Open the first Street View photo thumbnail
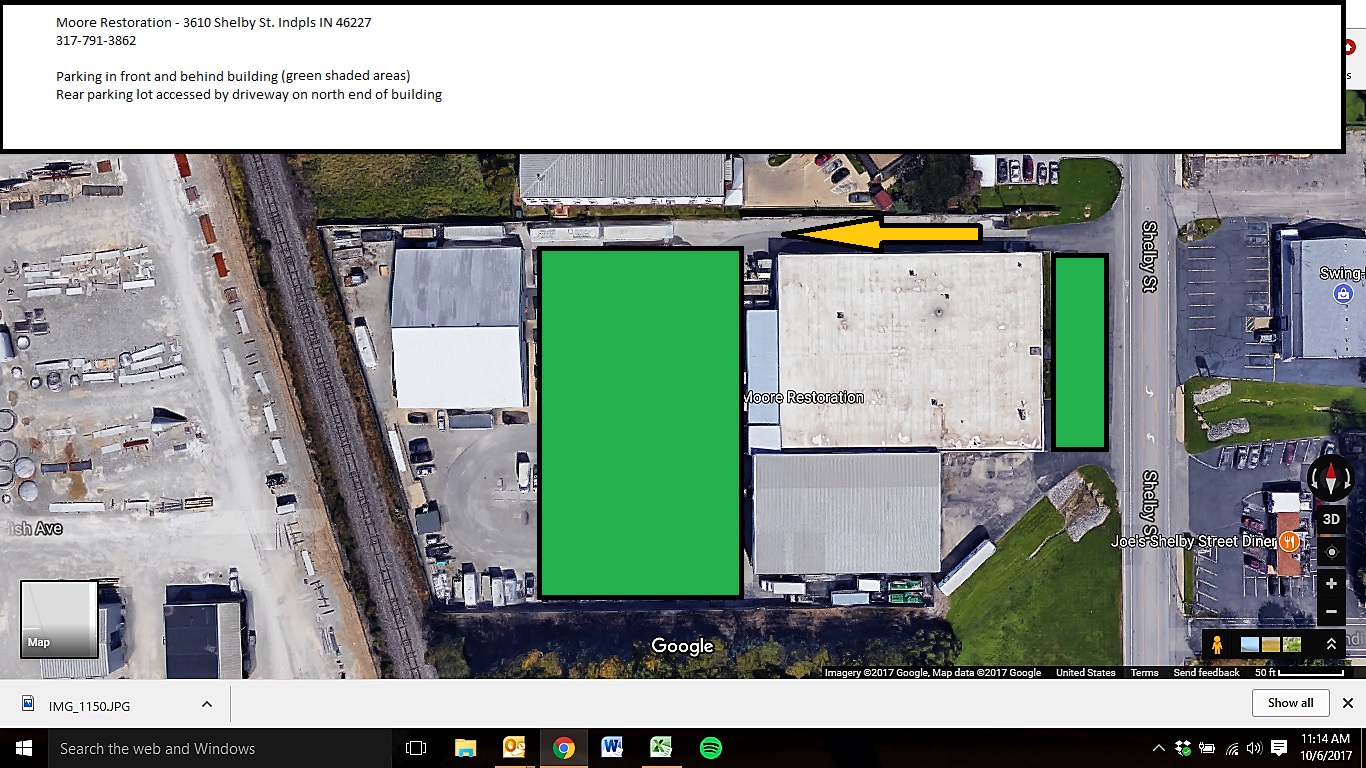This screenshot has width=1366, height=768. click(x=1250, y=645)
